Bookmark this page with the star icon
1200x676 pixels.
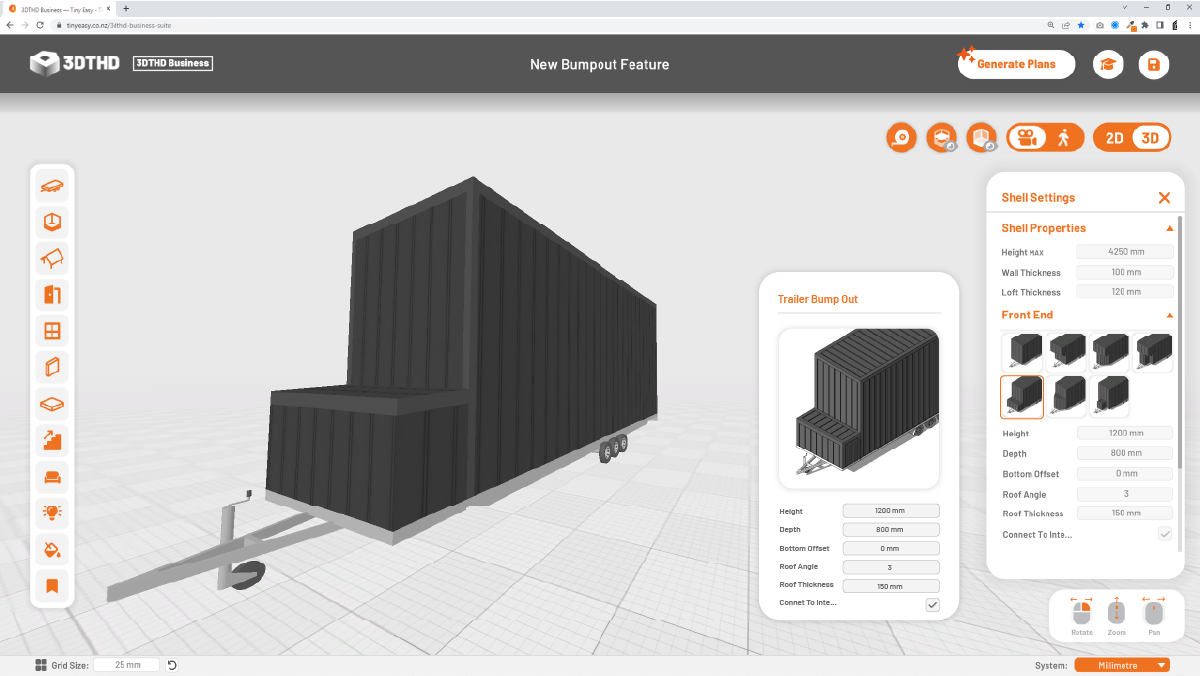tap(1081, 25)
